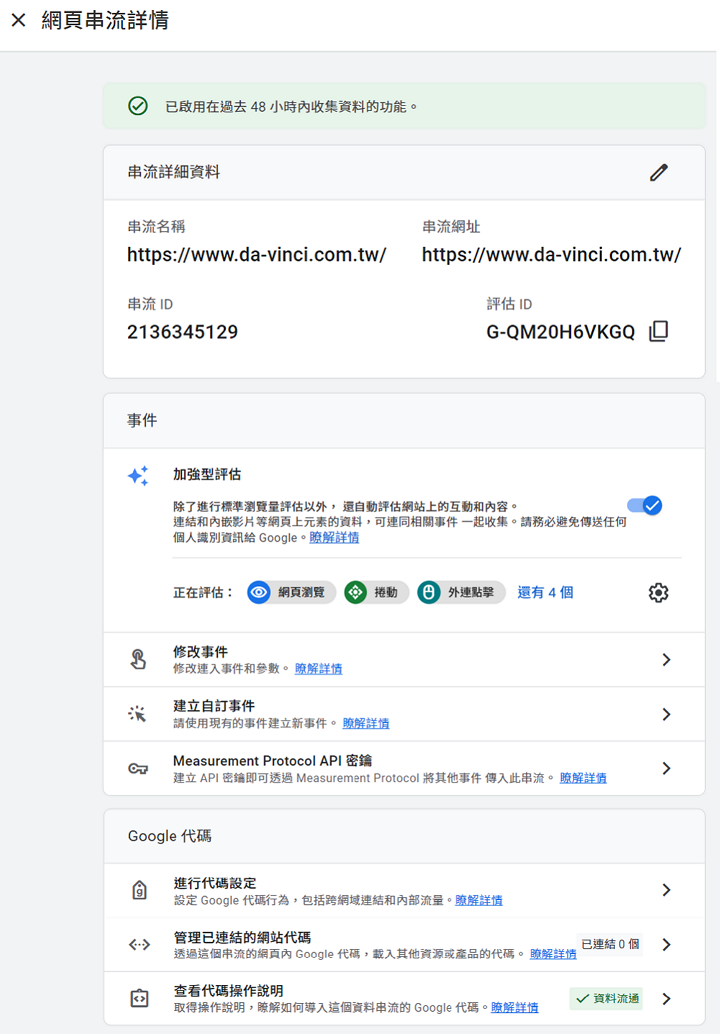The height and width of the screenshot is (1034, 720).
Task: Select the 捲動 chip label
Action: 386,592
